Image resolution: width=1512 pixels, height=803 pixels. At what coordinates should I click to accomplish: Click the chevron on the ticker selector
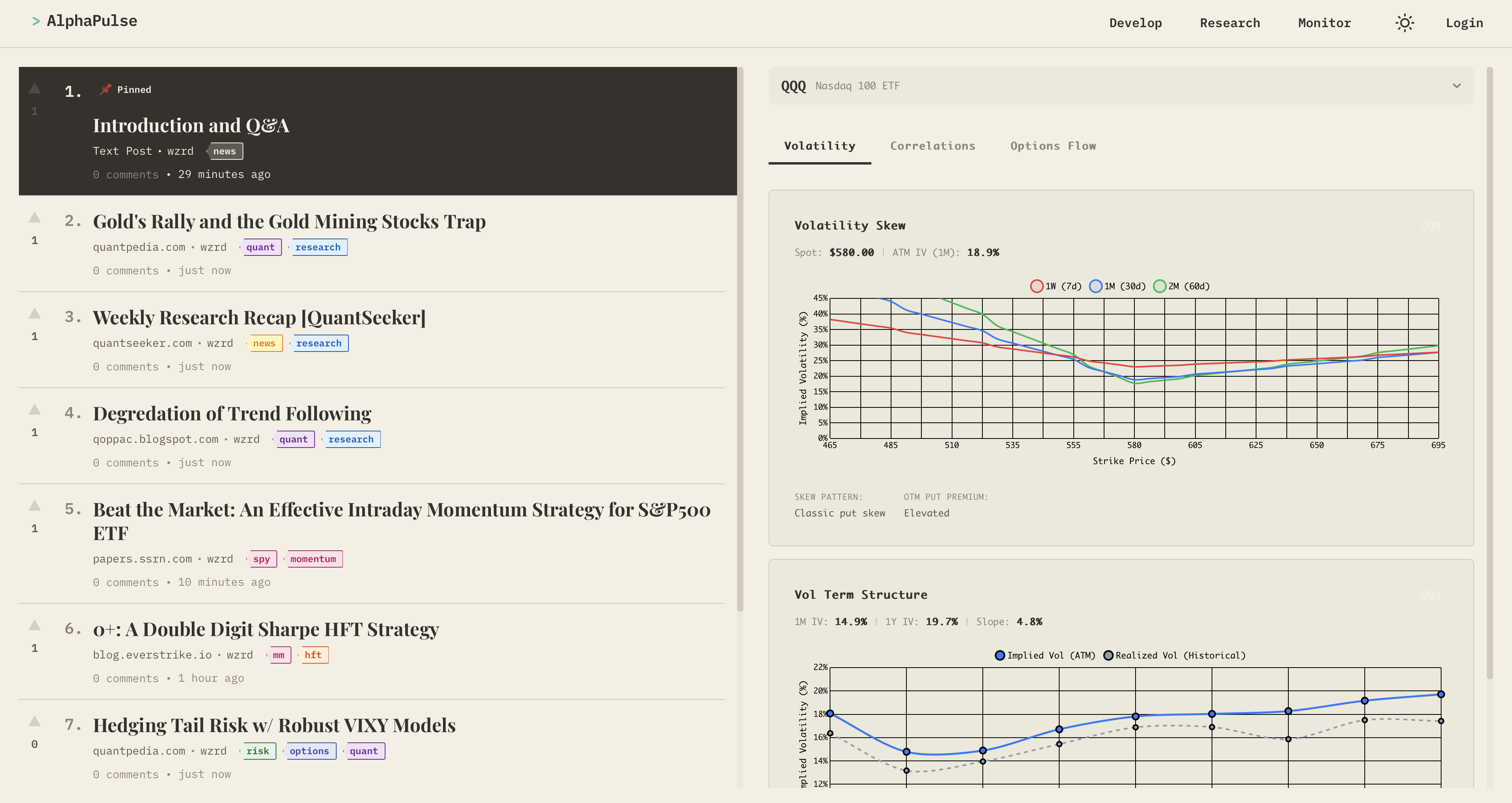click(1456, 86)
